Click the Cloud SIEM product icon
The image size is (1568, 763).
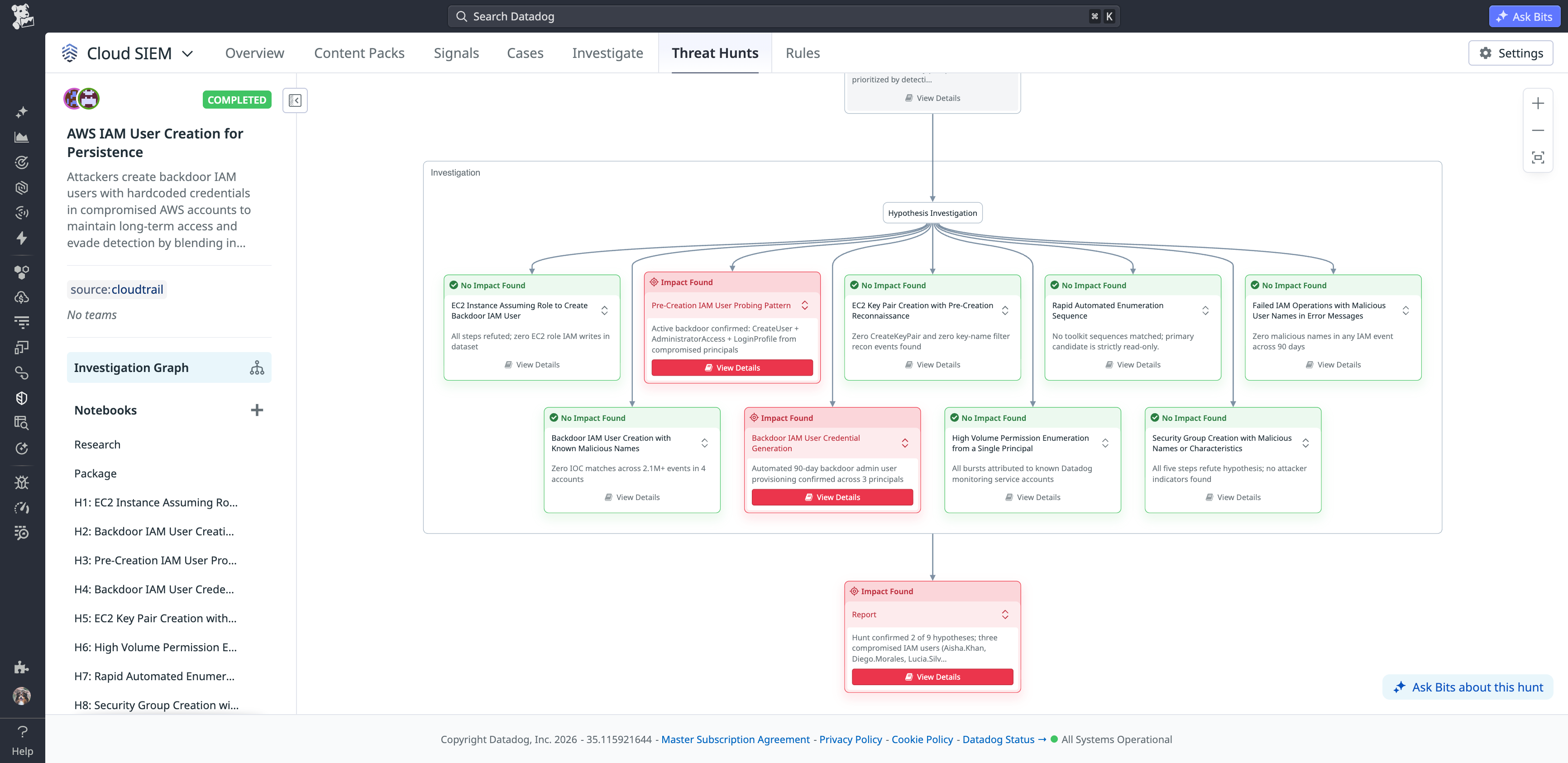tap(70, 53)
